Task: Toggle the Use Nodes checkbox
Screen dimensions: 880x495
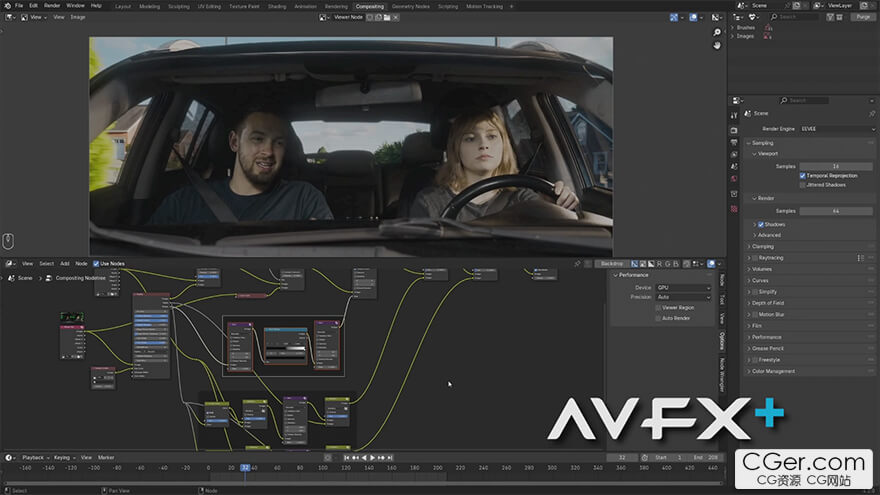Action: pyautogui.click(x=96, y=263)
